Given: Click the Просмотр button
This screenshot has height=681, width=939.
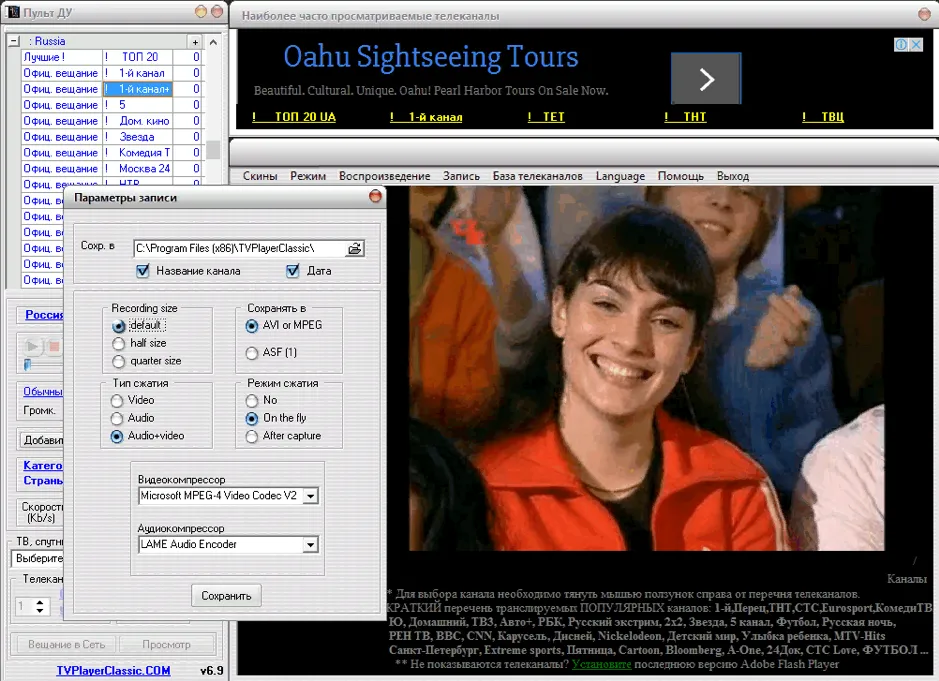Looking at the screenshot, I should pyautogui.click(x=166, y=644).
